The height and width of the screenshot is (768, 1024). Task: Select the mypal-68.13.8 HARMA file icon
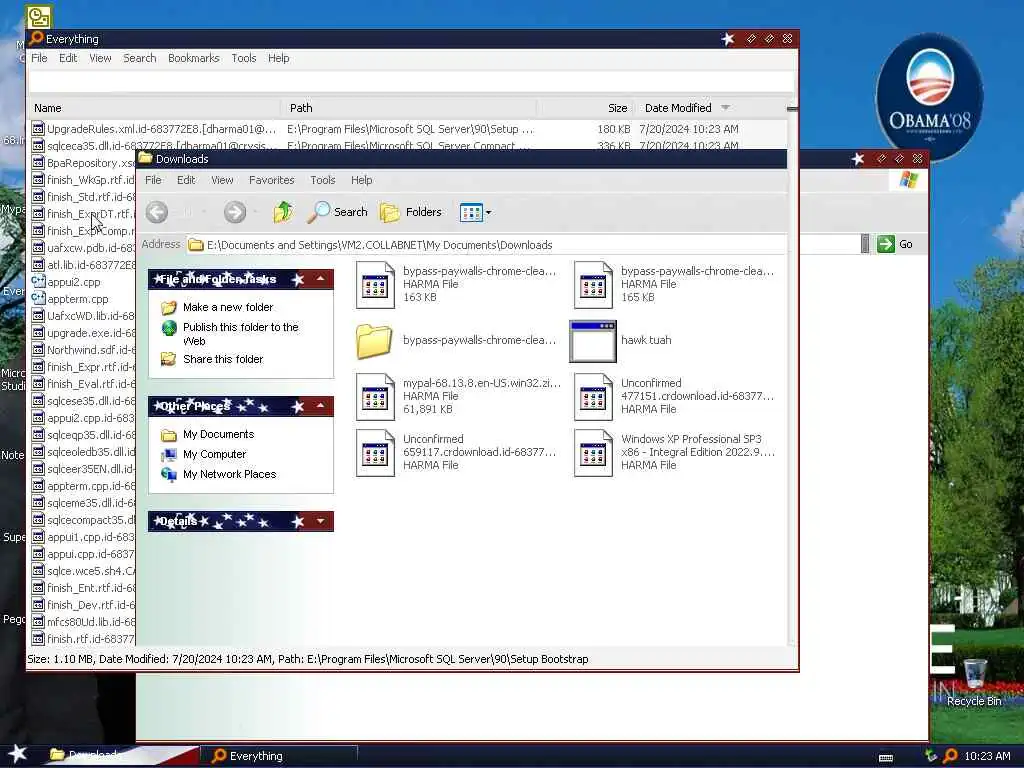coord(375,396)
